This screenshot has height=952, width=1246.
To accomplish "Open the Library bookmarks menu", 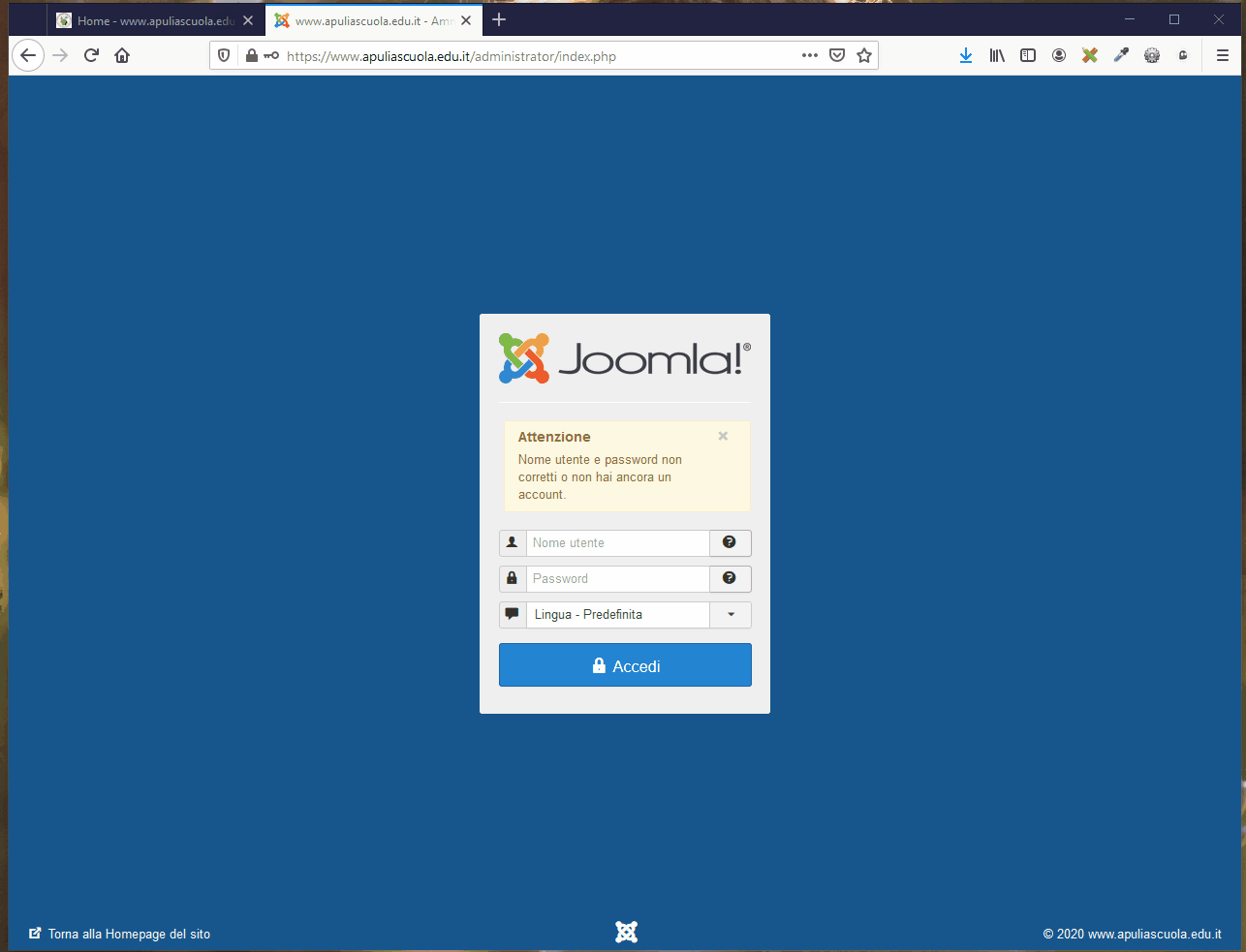I will point(997,56).
